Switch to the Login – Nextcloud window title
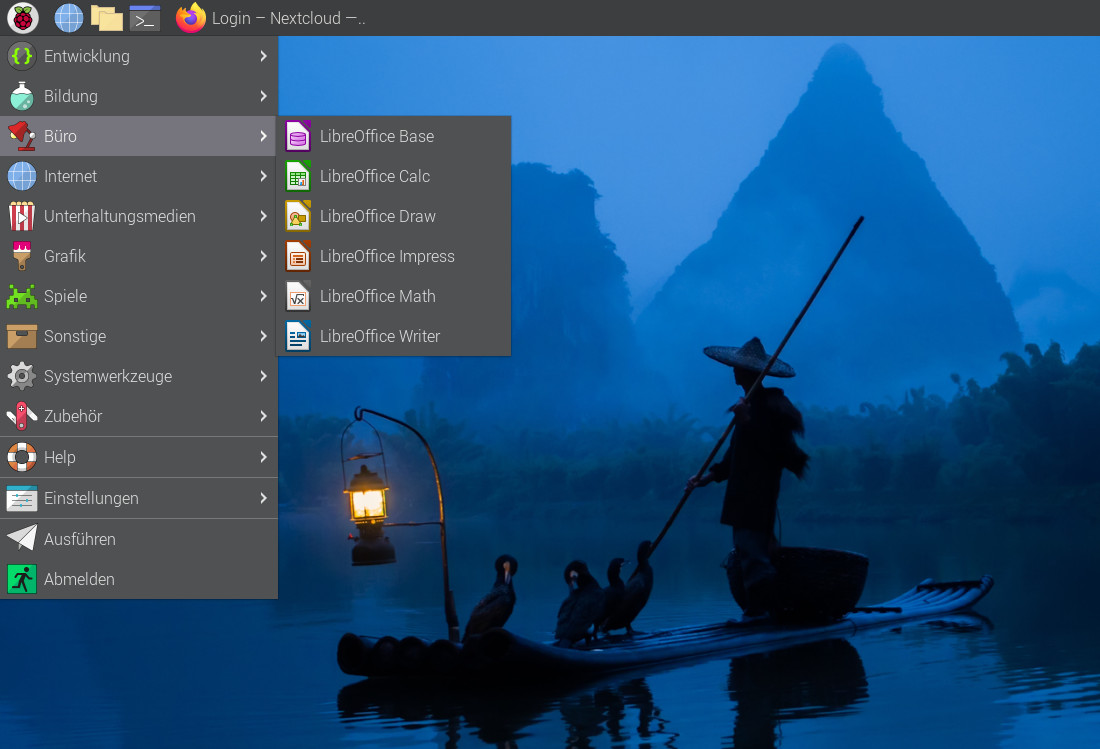This screenshot has height=749, width=1100. (x=288, y=18)
